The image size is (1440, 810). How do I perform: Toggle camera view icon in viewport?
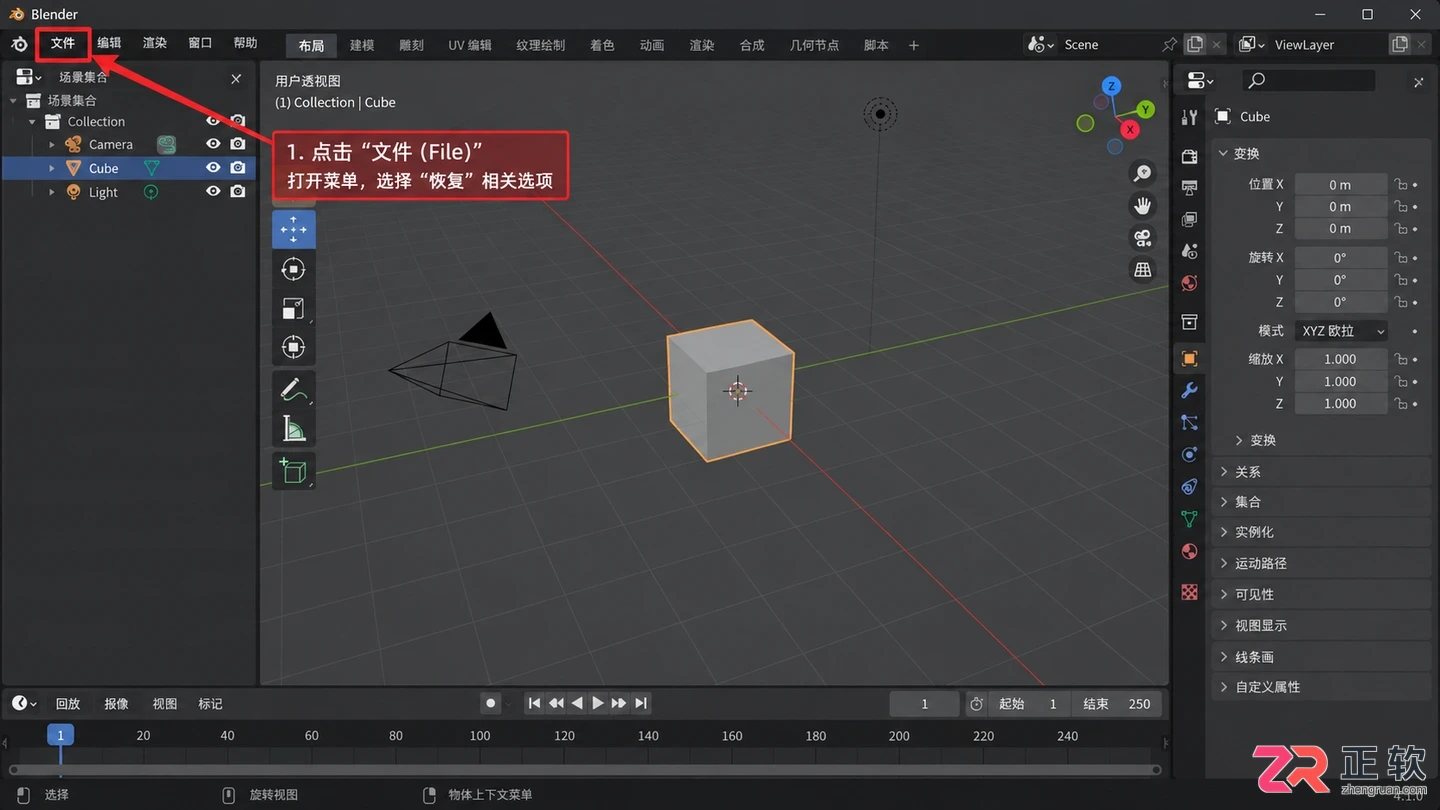pos(1142,238)
